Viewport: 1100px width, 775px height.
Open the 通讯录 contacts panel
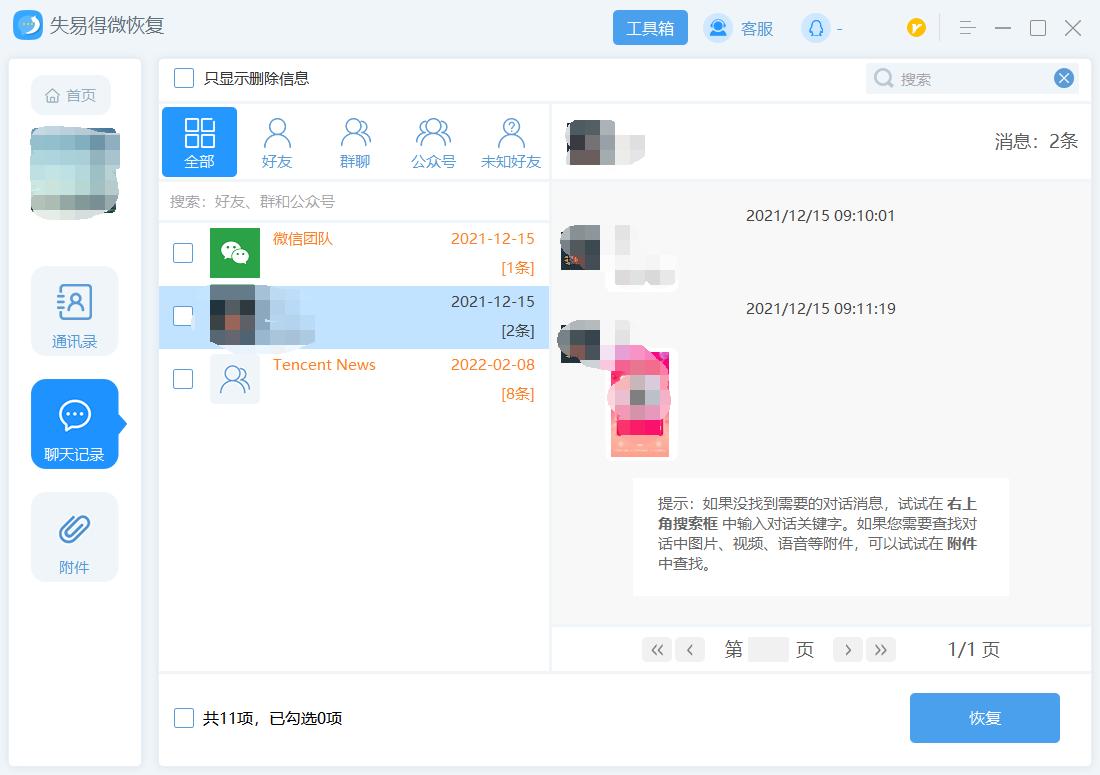coord(74,311)
